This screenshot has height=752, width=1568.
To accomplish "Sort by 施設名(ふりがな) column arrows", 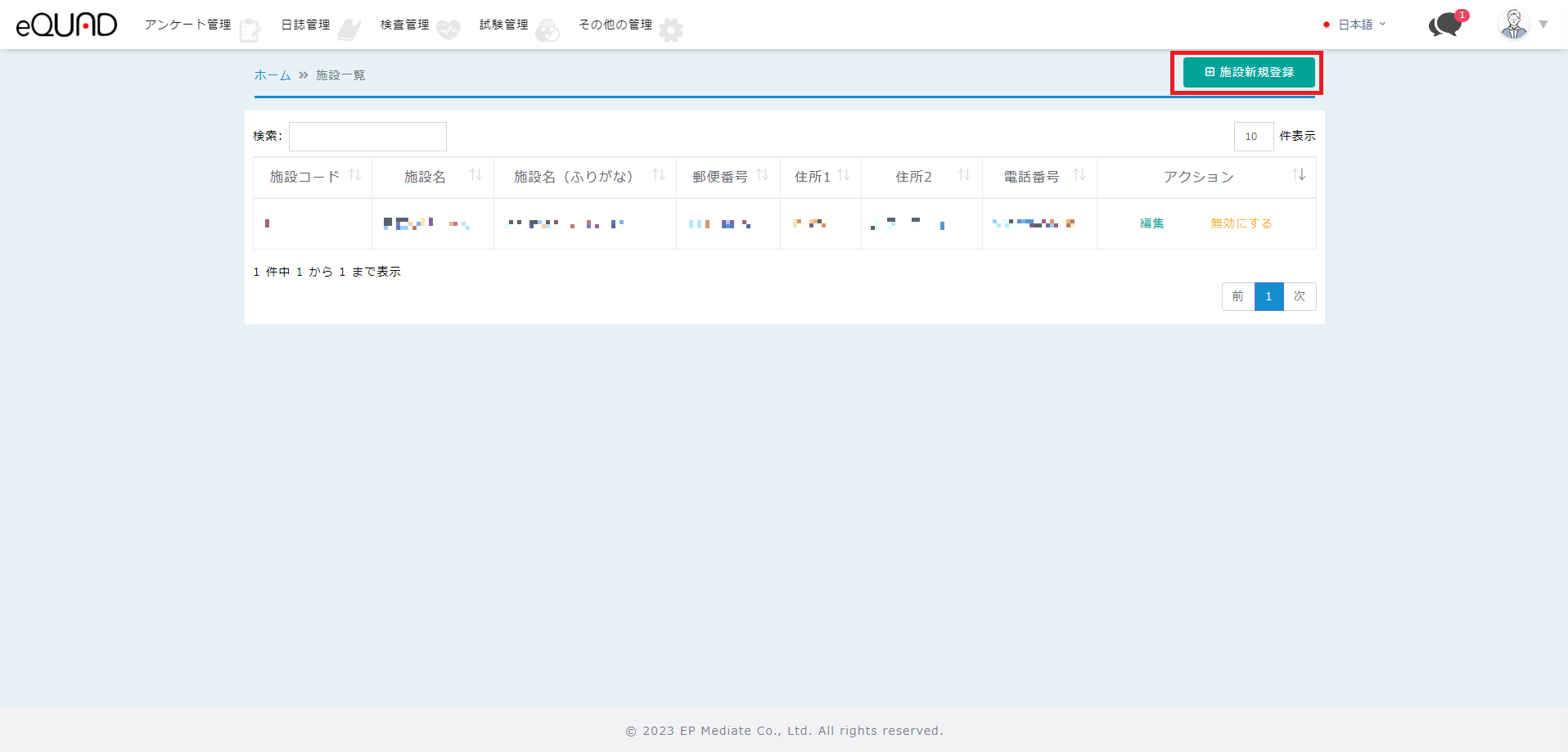I will point(658,176).
